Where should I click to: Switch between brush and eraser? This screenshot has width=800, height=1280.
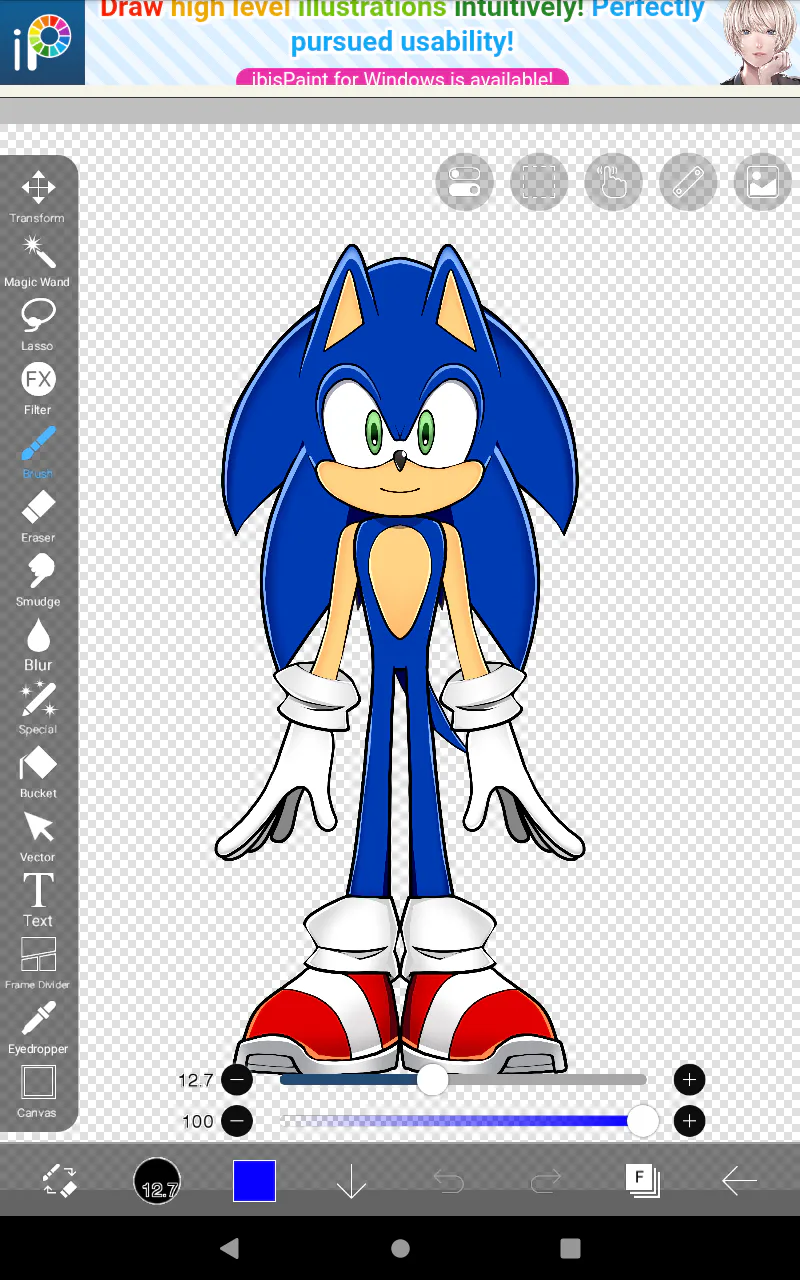(60, 1181)
